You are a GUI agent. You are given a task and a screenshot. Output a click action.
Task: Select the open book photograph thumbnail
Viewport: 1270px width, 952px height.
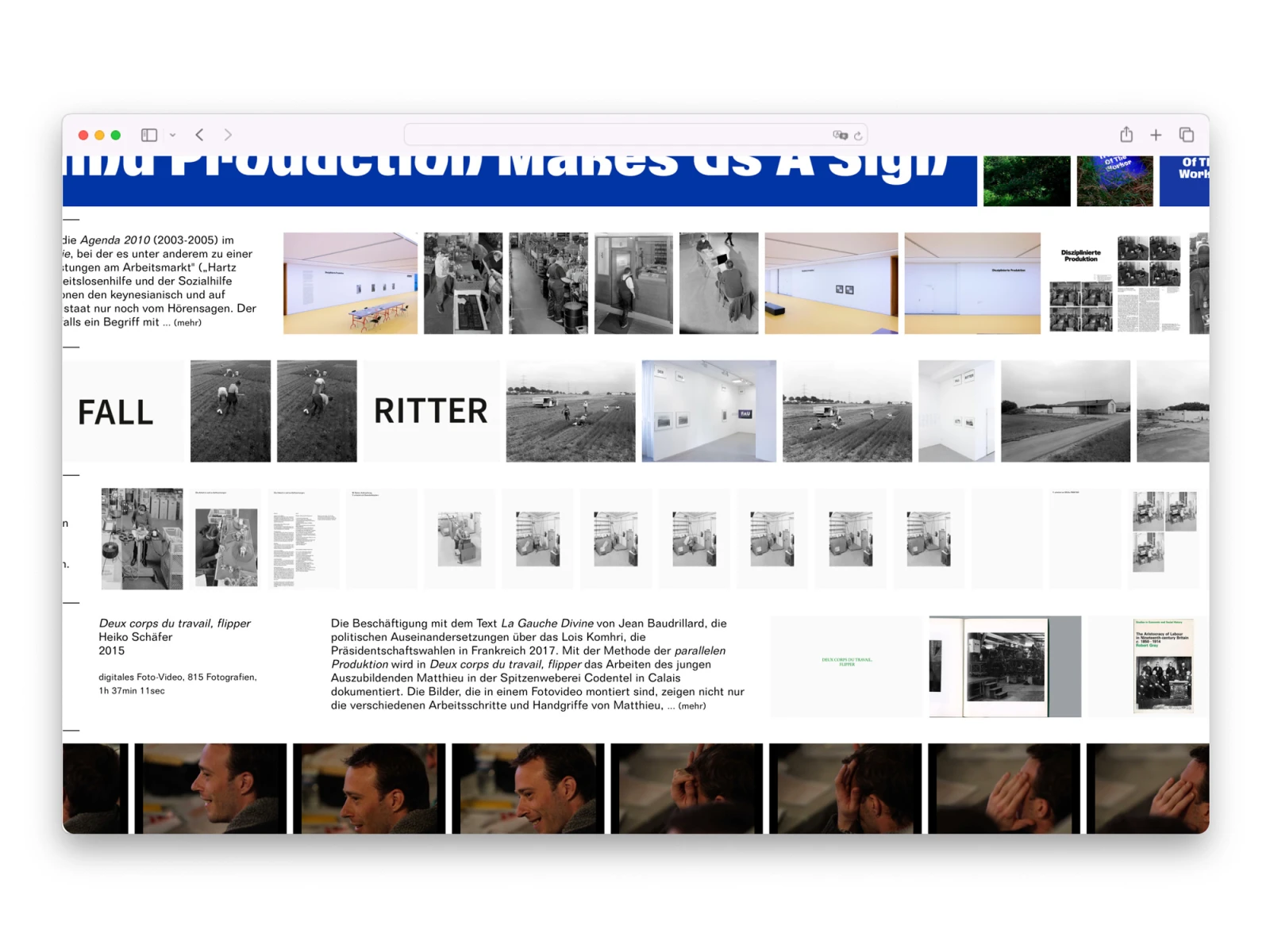(1005, 666)
